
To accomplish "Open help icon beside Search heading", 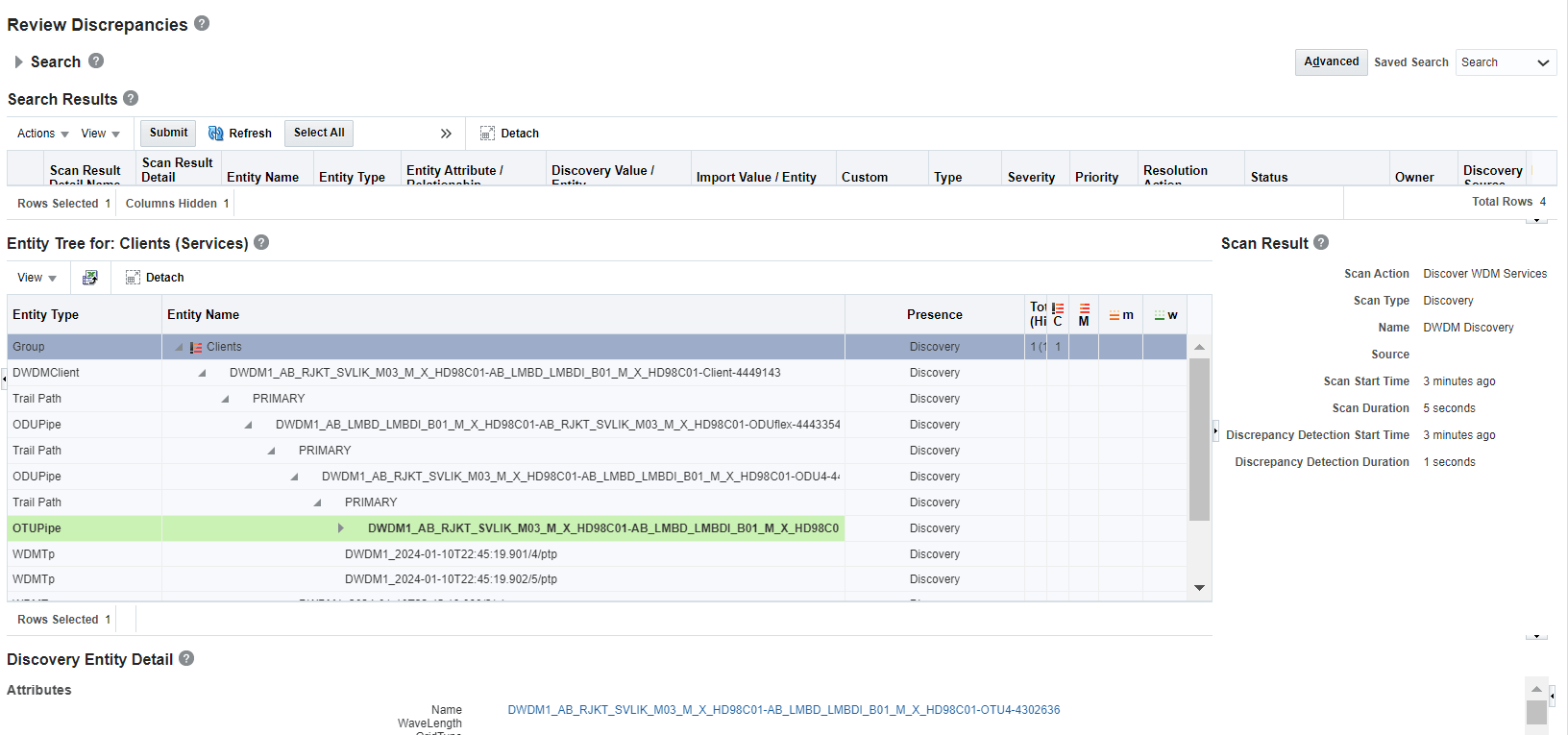I will point(96,61).
